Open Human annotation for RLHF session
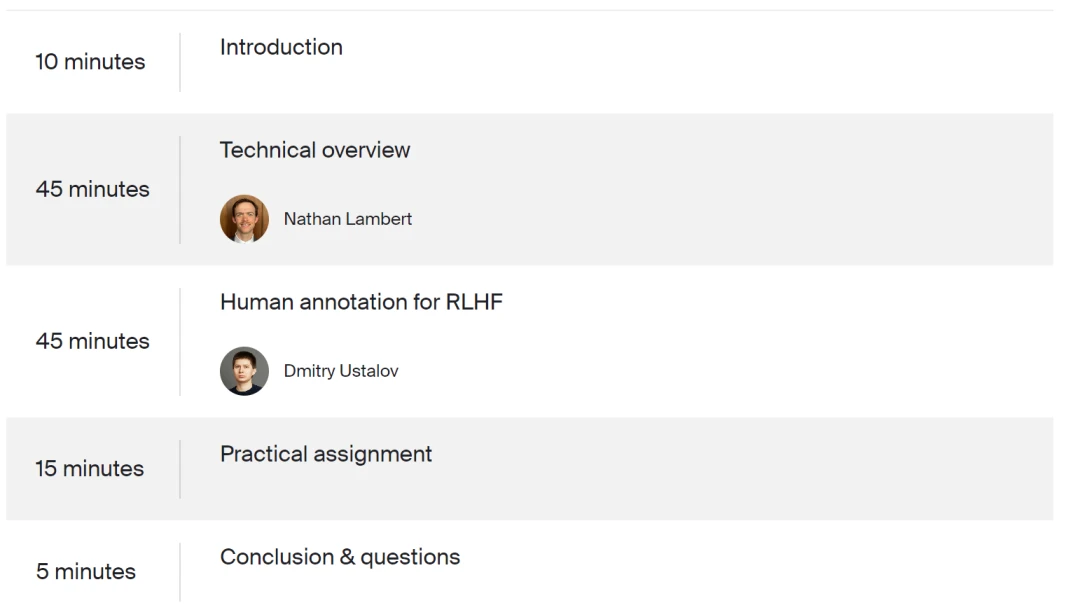This screenshot has width=1080, height=610. (x=361, y=302)
